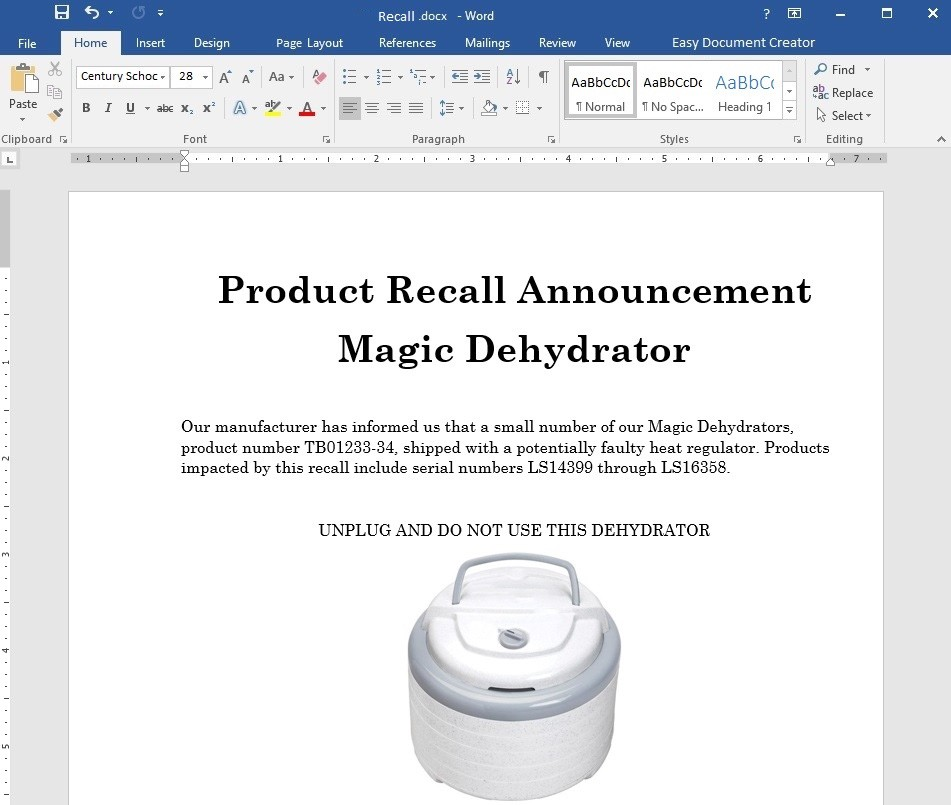Expand the Styles gallery More arrow

coord(789,110)
